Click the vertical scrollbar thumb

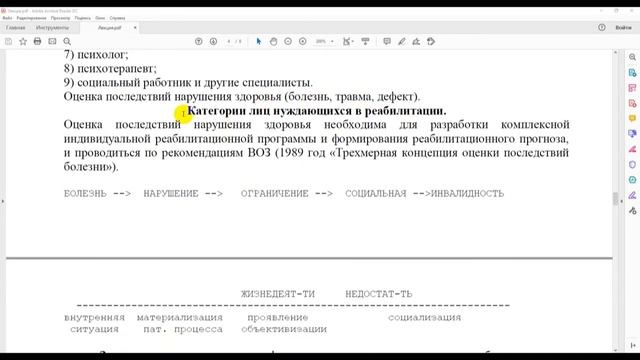point(616,198)
